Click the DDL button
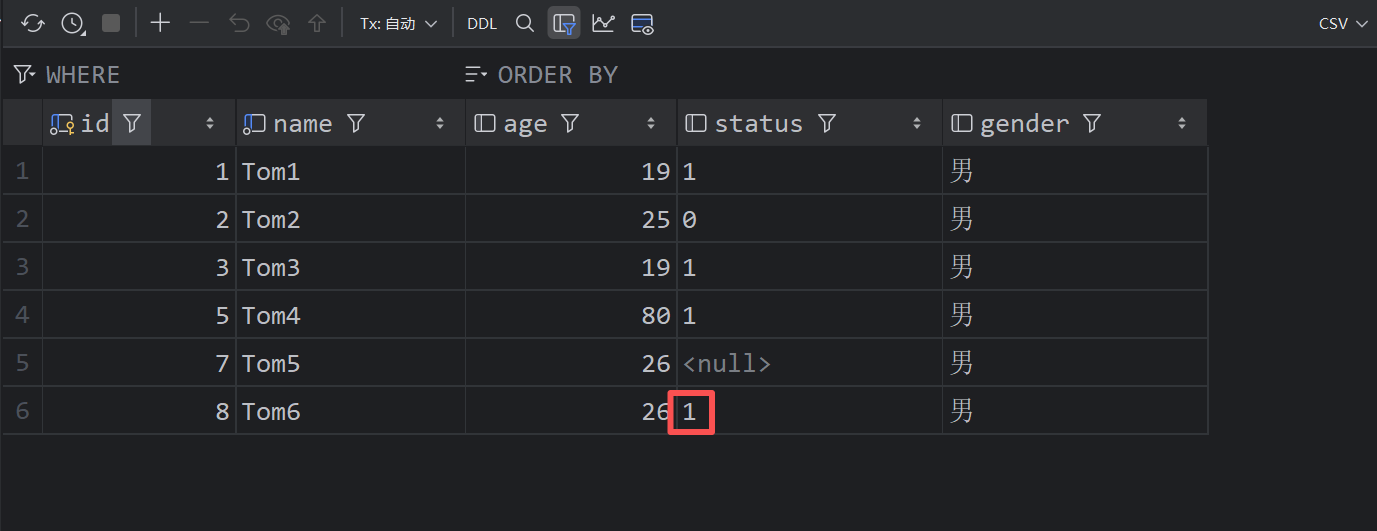Image resolution: width=1377 pixels, height=531 pixels. (x=482, y=23)
